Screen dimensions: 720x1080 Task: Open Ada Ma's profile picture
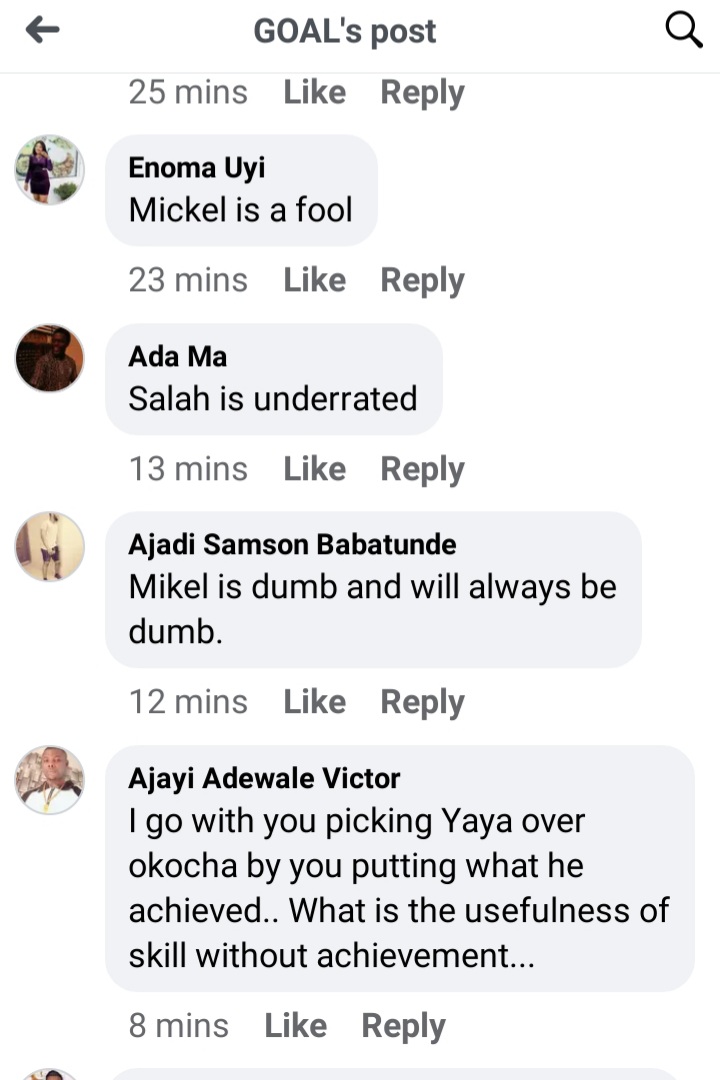(x=50, y=358)
